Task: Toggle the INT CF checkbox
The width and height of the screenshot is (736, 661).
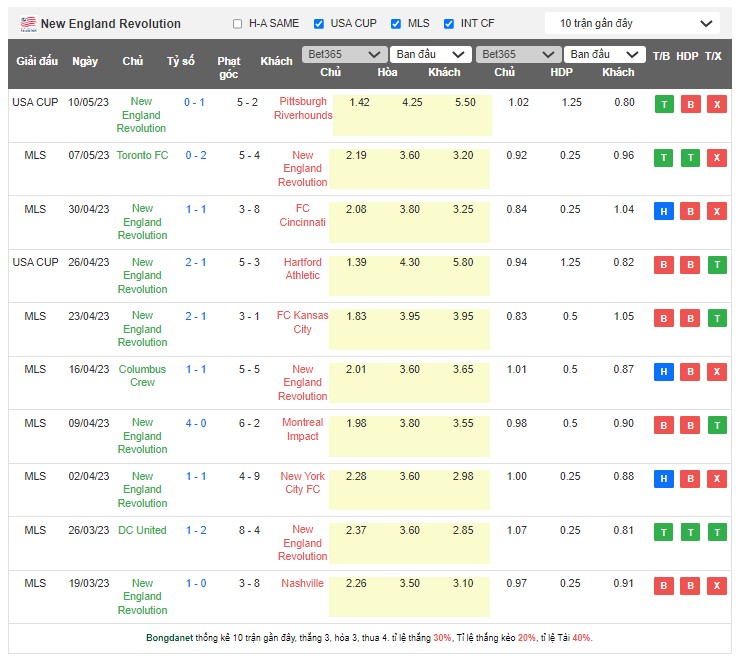Action: (448, 24)
